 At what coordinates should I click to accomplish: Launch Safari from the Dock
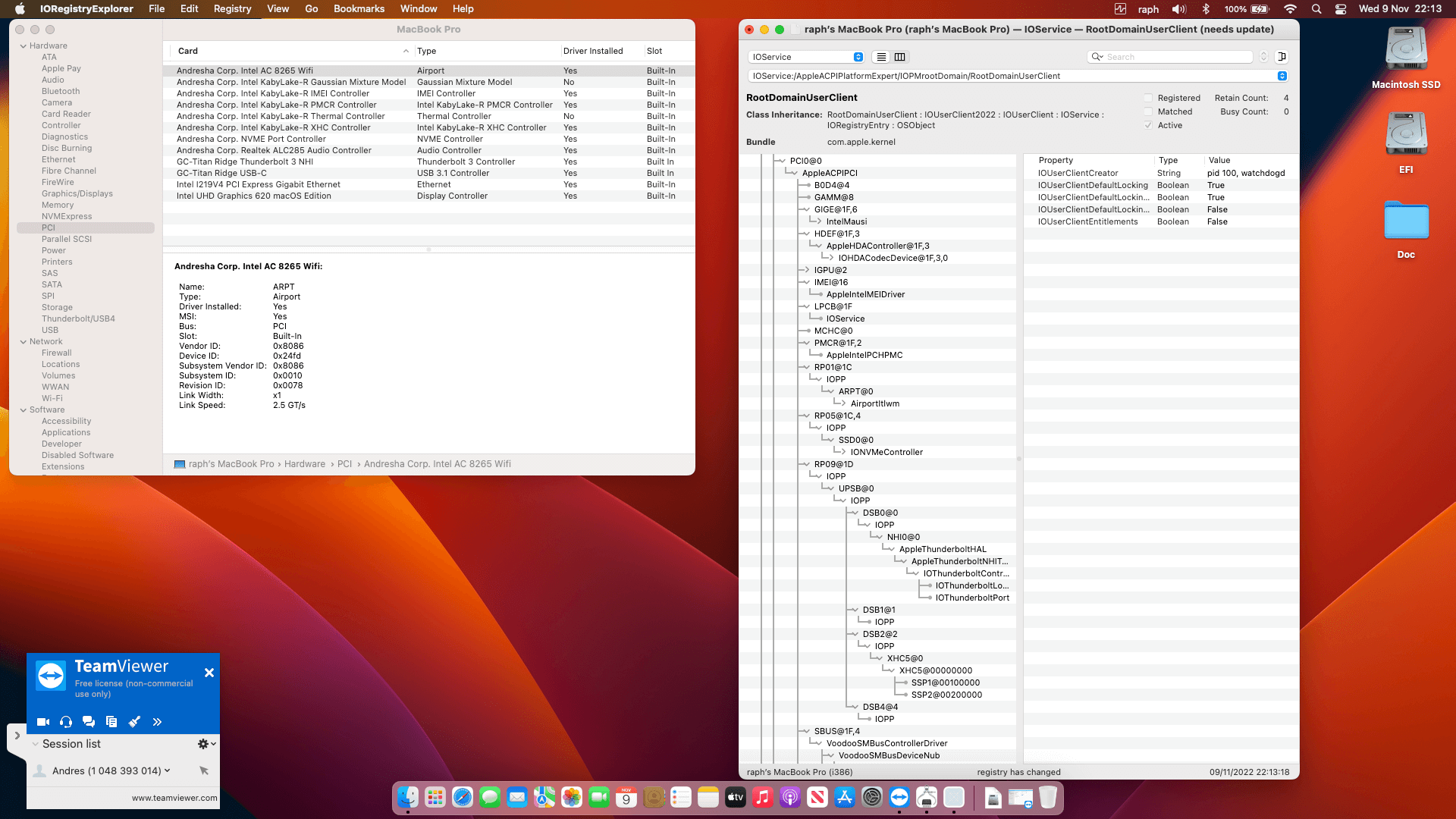(463, 797)
